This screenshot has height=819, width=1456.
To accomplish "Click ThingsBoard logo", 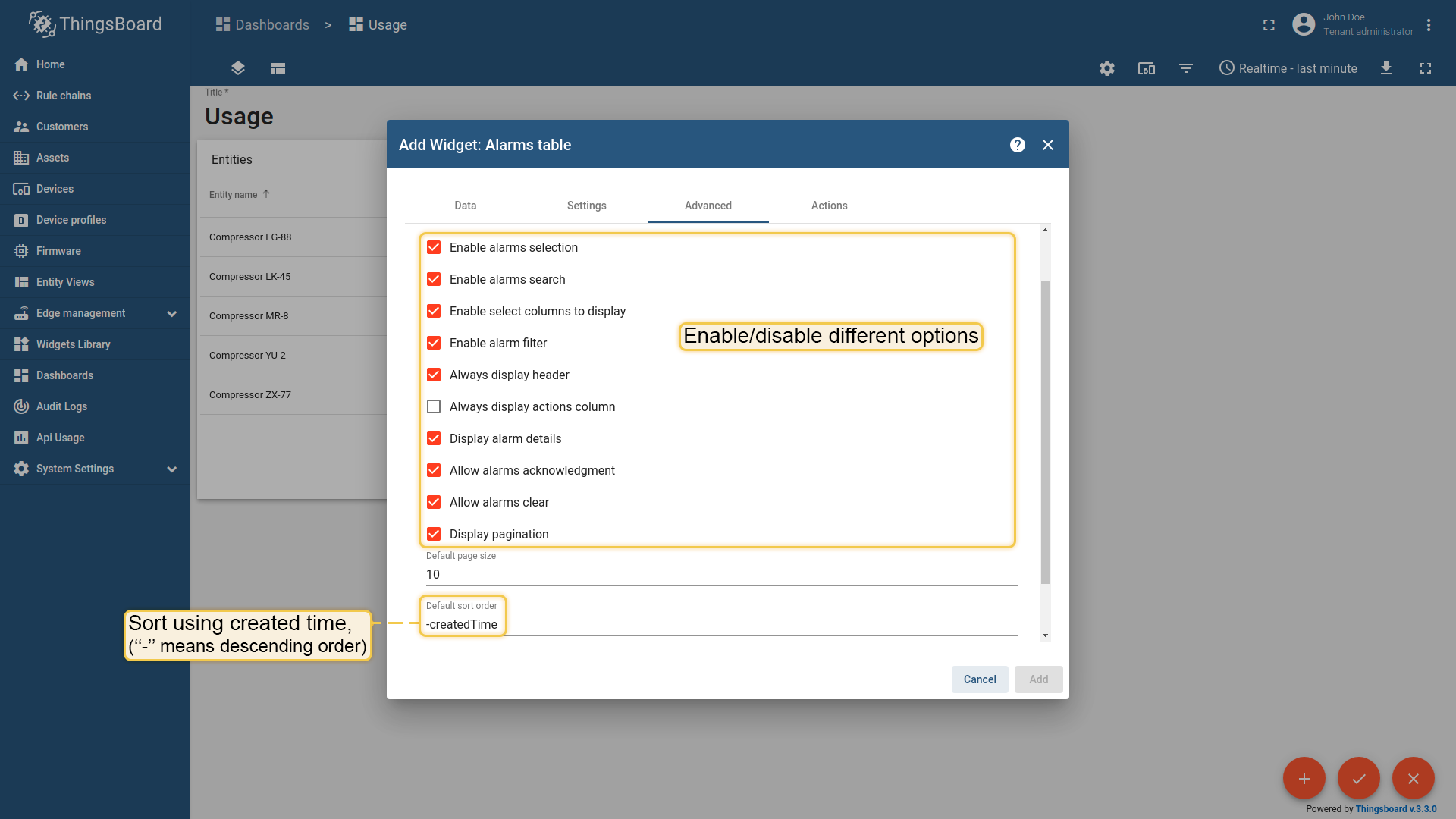I will pyautogui.click(x=96, y=24).
